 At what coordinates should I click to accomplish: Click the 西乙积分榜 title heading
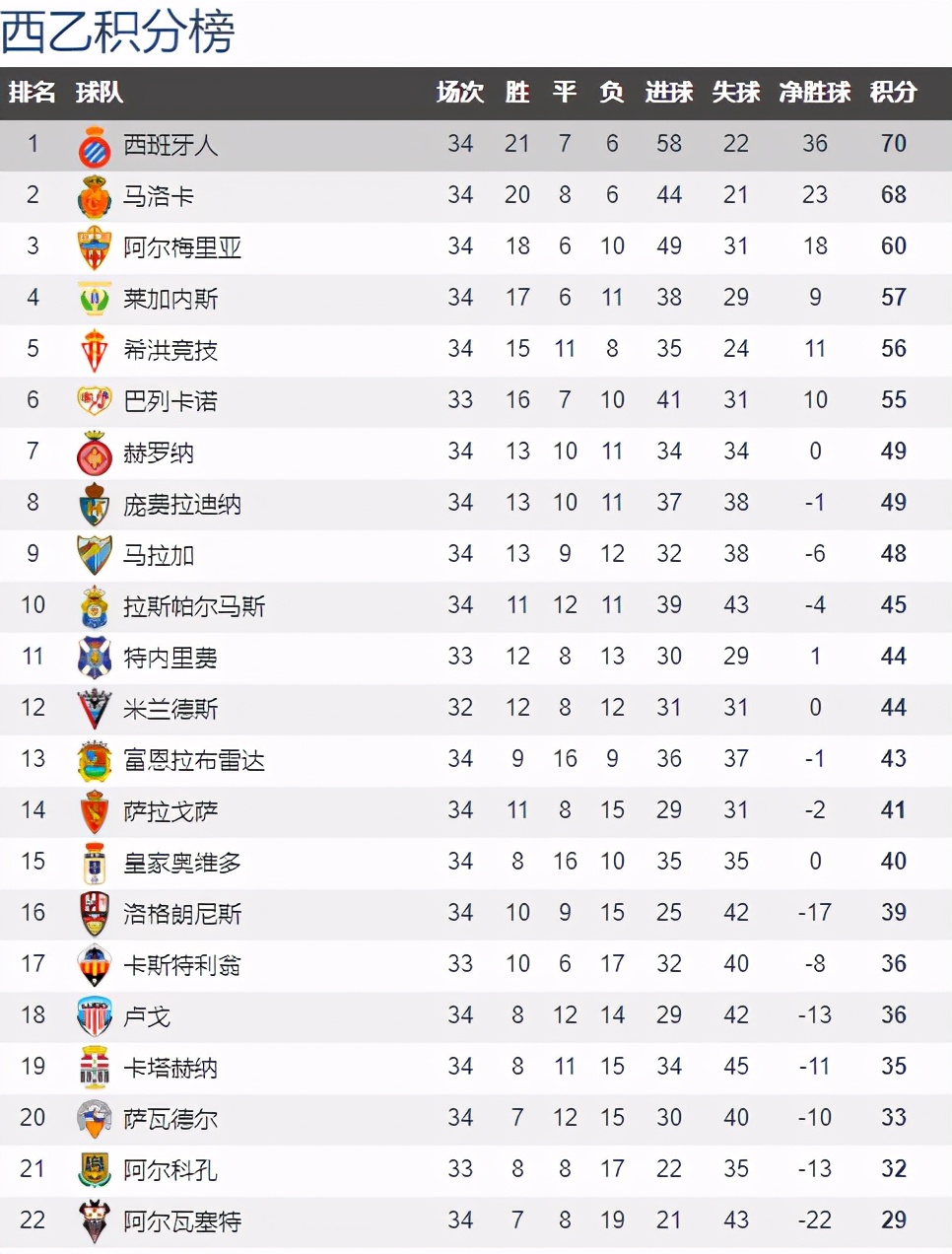pyautogui.click(x=117, y=32)
